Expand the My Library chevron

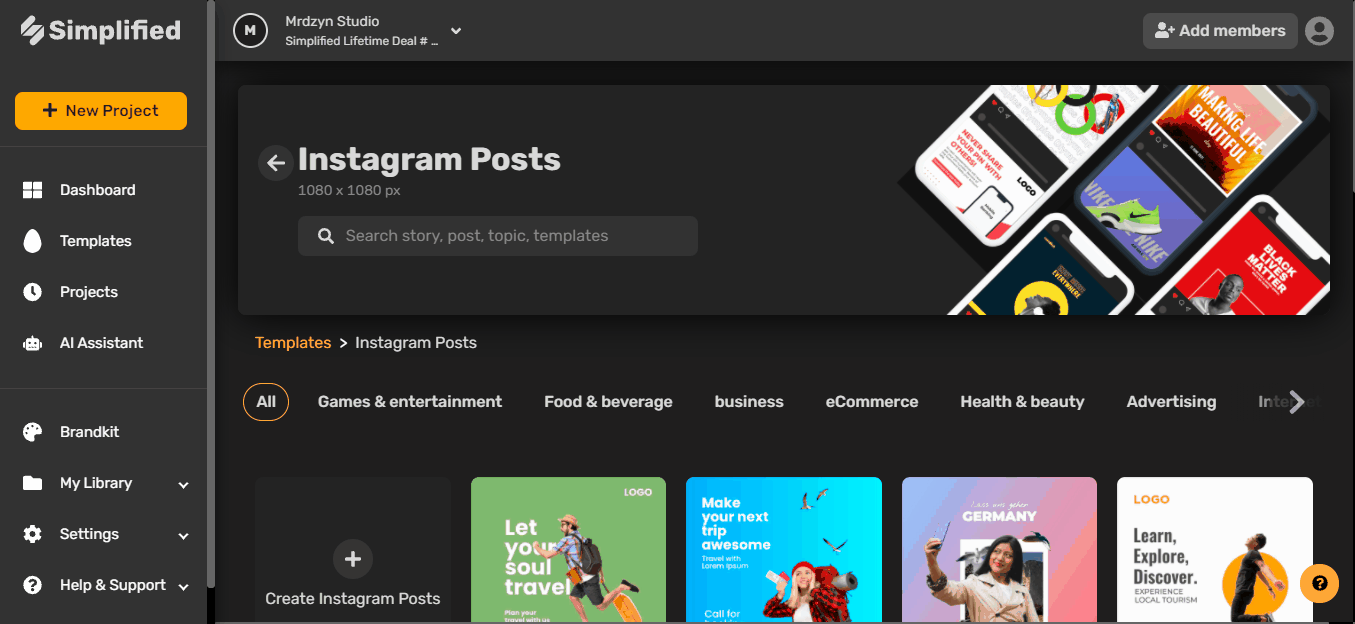183,484
